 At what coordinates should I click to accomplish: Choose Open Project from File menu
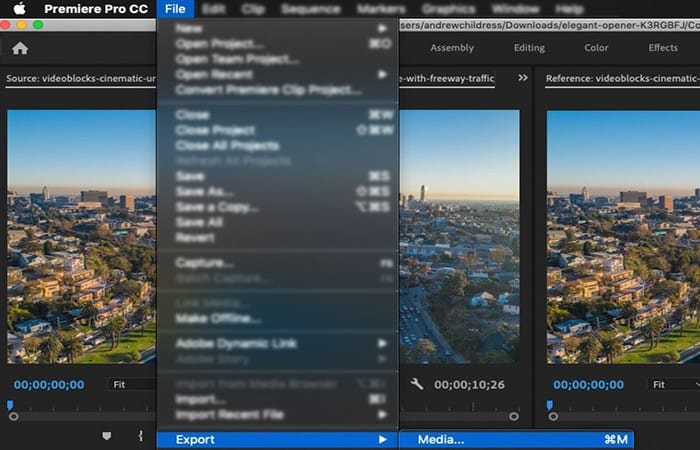[278, 44]
